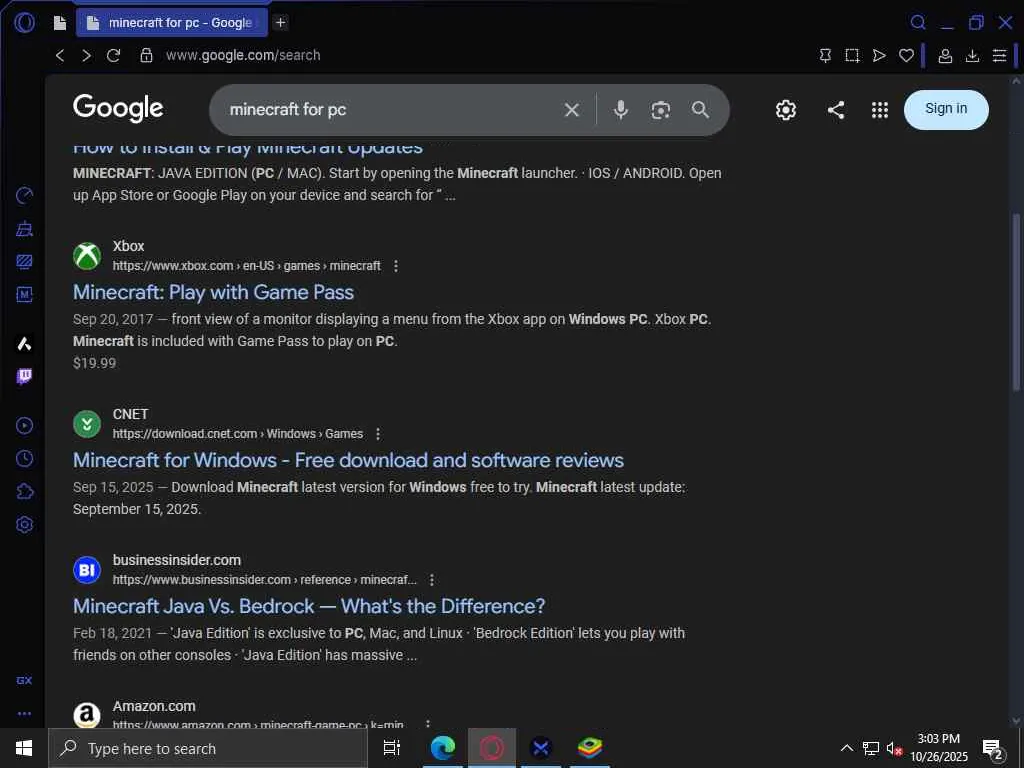Open Minecraft for Windows free download link
Screen dimensions: 1024x768
(348, 460)
